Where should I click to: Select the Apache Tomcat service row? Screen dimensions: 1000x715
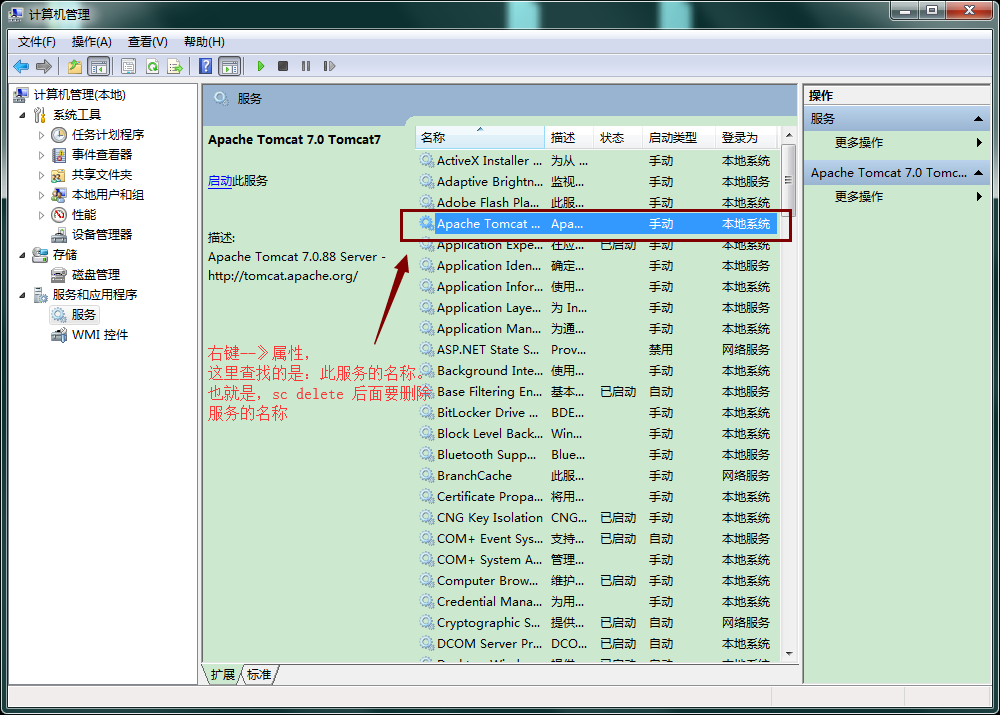pyautogui.click(x=597, y=224)
